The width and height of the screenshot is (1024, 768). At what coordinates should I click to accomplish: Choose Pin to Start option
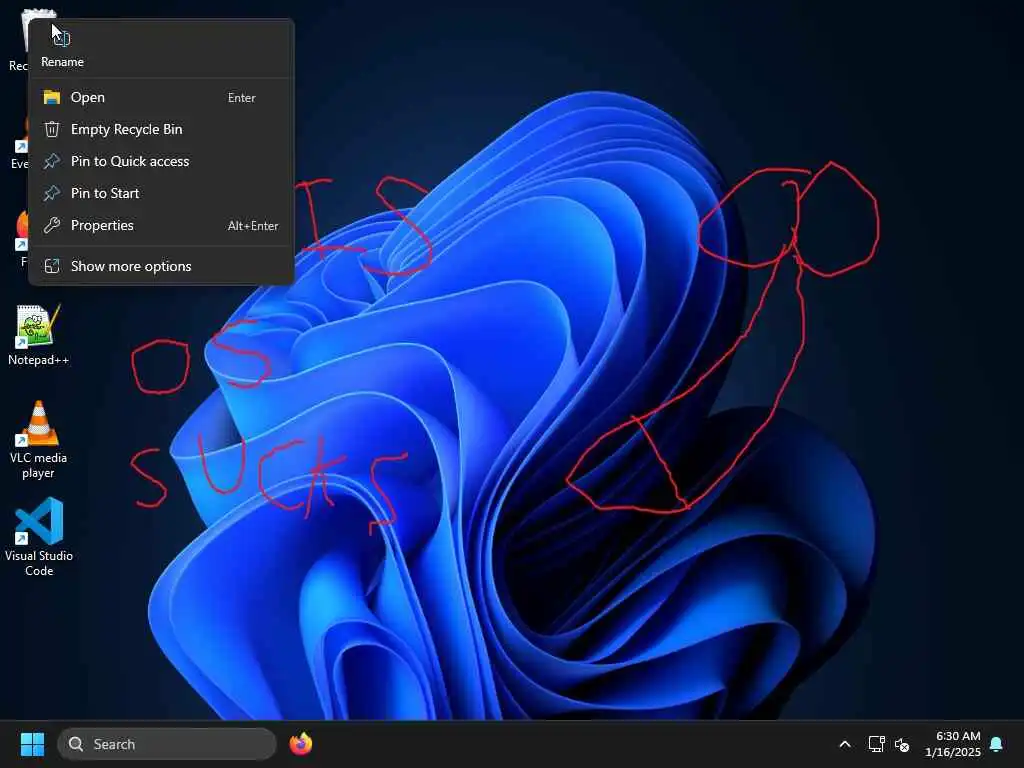point(161,193)
